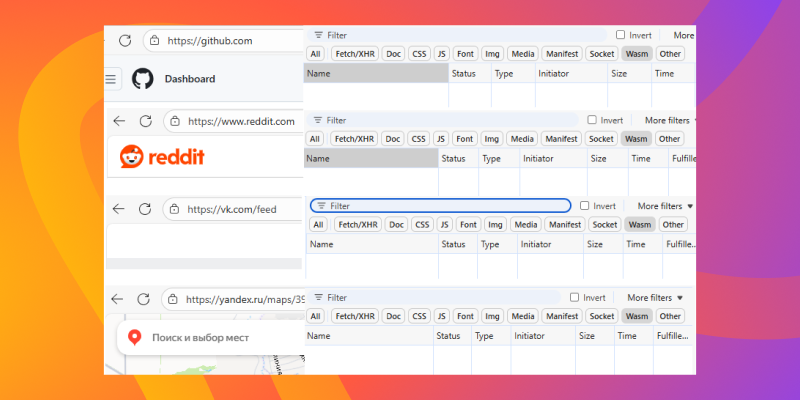Click the red Yandex Maps location pin
This screenshot has width=800, height=400.
135,337
